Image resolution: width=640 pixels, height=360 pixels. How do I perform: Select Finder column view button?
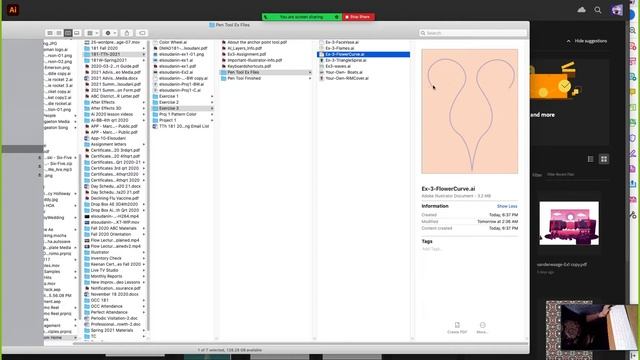(x=68, y=33)
